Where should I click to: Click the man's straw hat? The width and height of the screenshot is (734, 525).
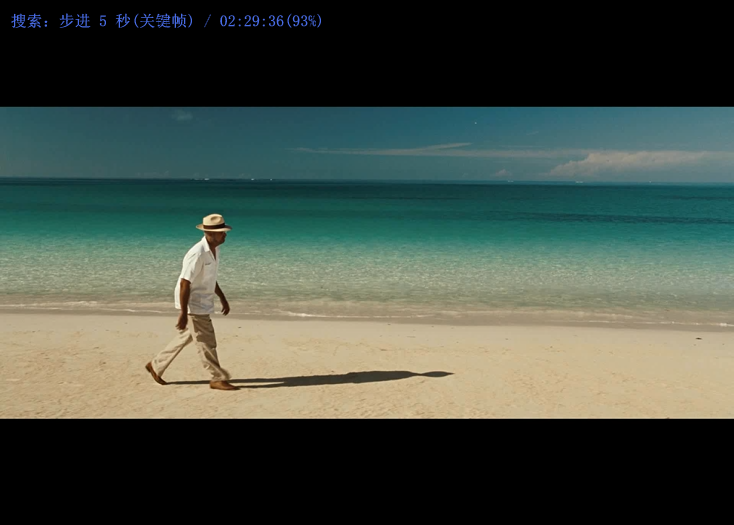[x=213, y=223]
